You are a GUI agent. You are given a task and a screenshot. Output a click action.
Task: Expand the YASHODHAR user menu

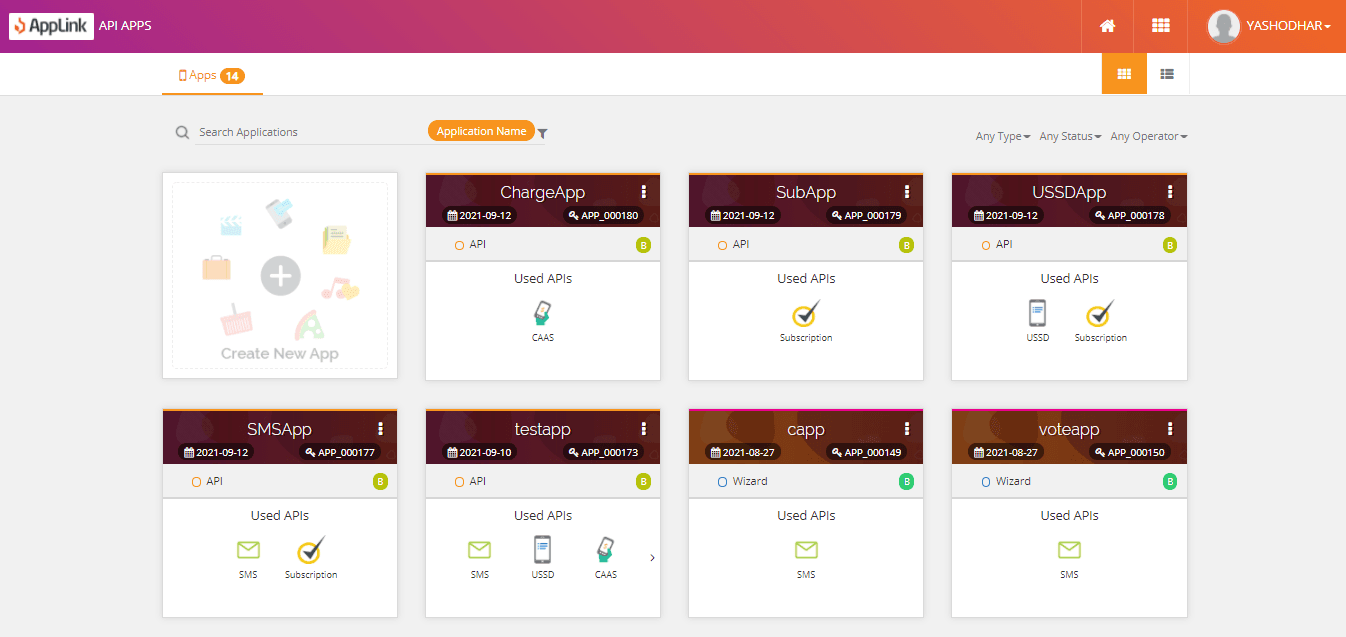click(x=1288, y=26)
